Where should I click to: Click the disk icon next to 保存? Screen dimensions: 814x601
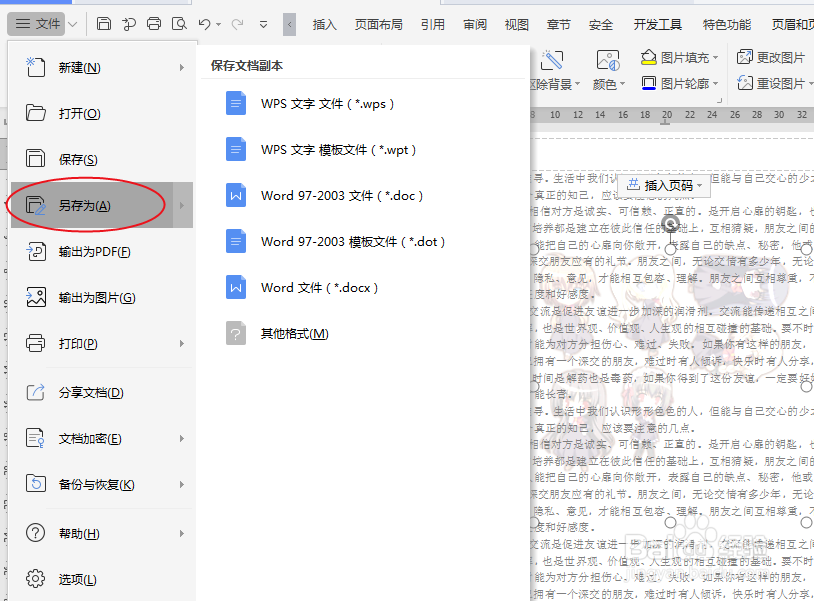36,158
